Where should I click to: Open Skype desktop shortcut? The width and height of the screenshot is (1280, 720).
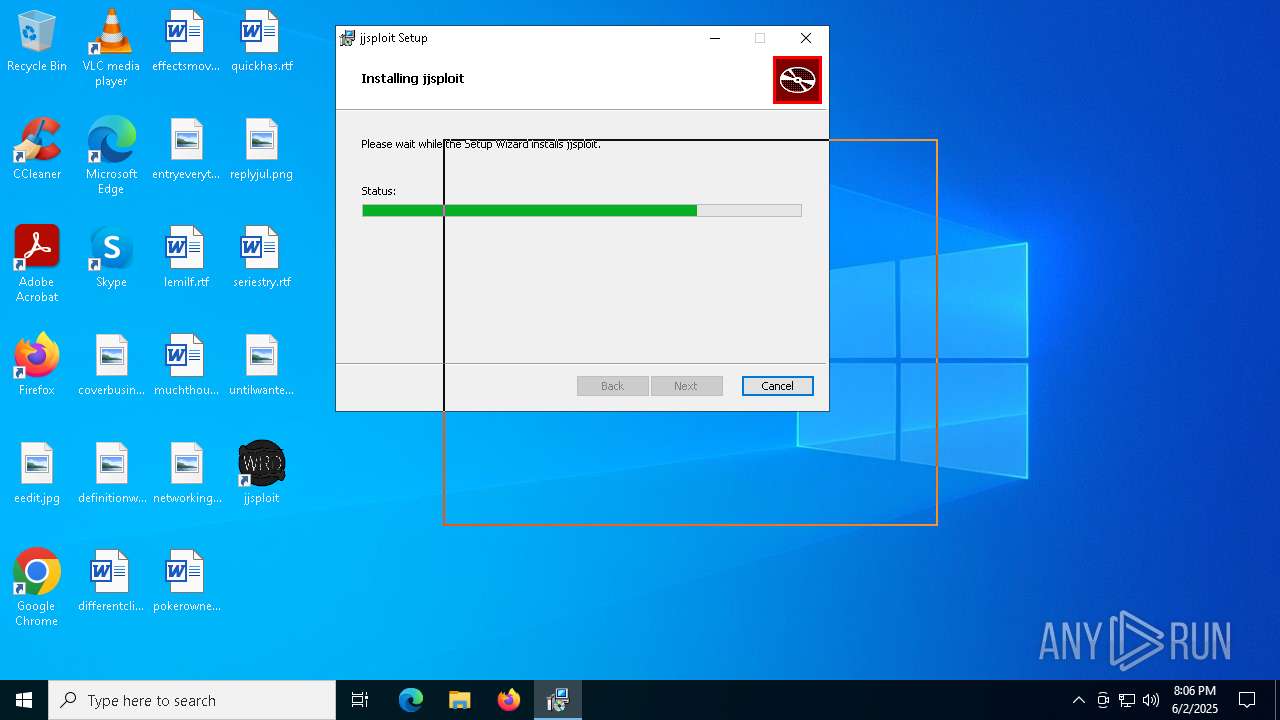click(111, 257)
